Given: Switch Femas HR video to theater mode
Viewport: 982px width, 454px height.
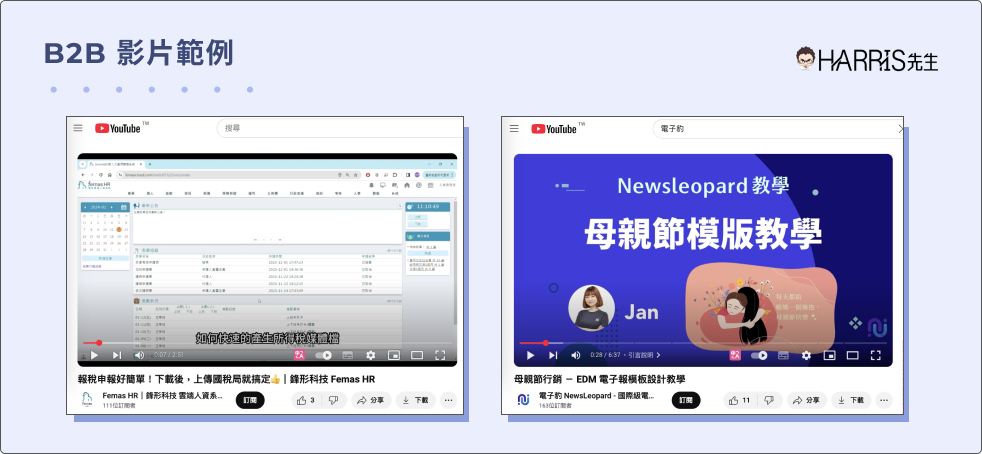Looking at the screenshot, I should 417,355.
